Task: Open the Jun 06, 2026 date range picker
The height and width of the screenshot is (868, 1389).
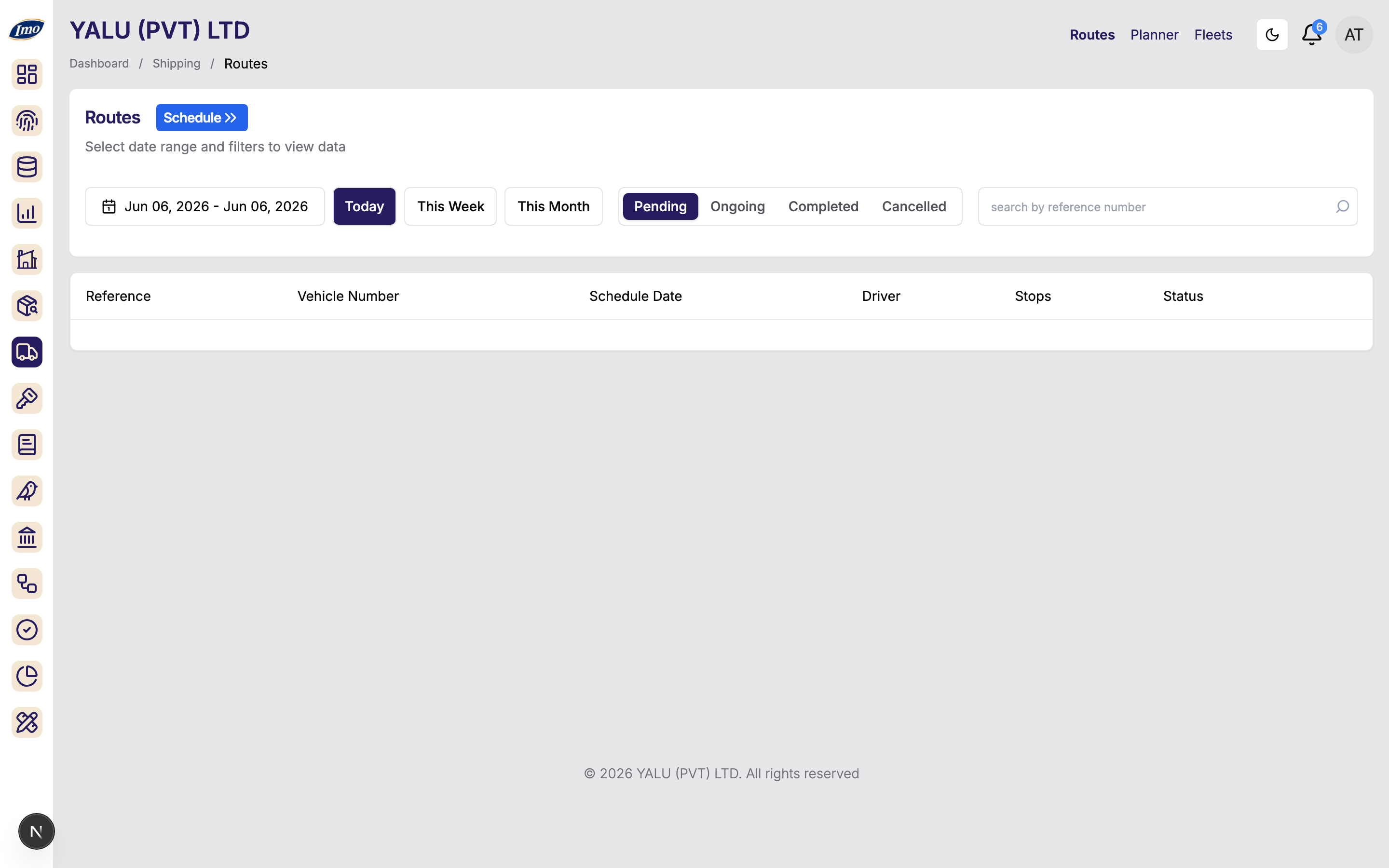Action: [205, 207]
